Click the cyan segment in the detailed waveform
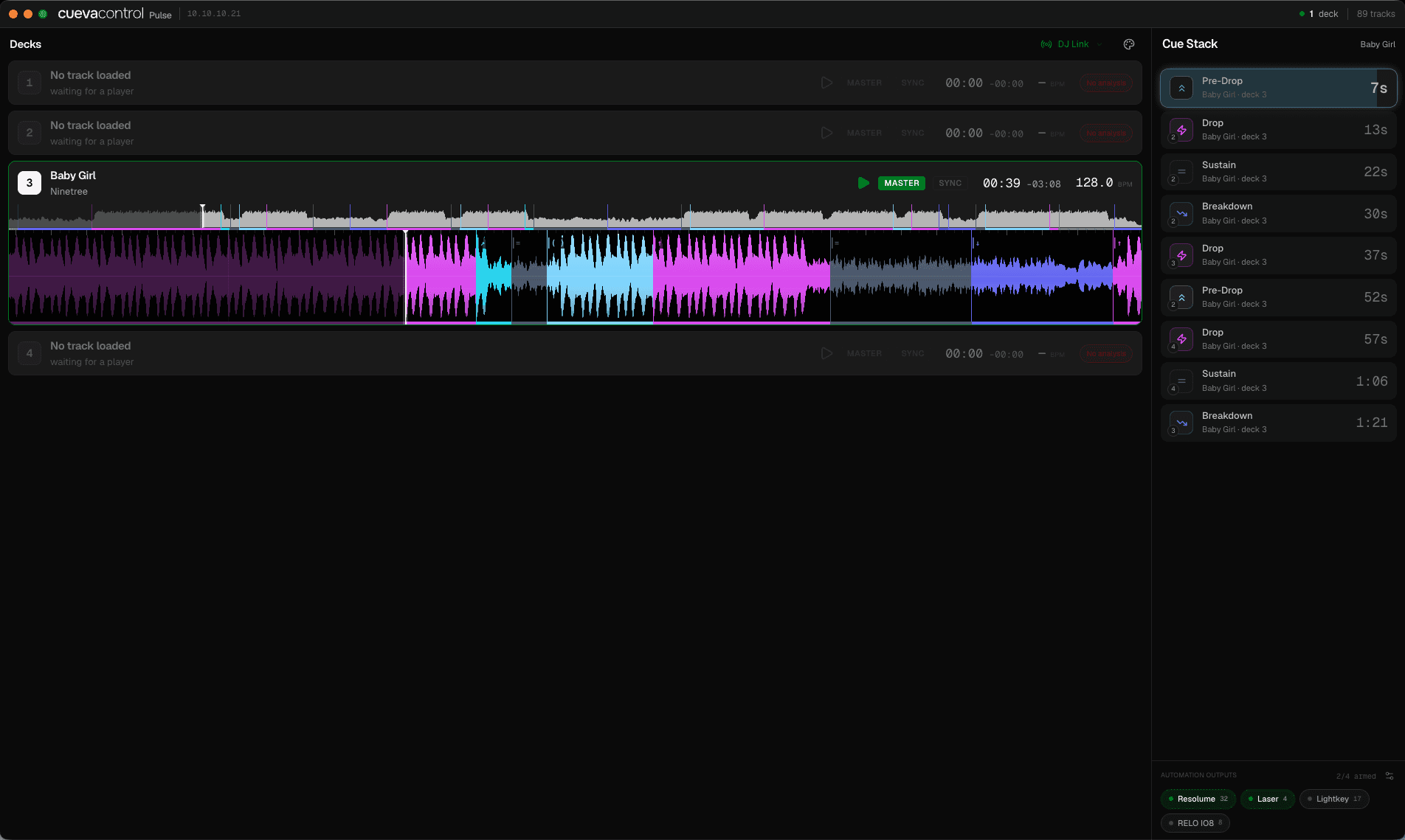Image resolution: width=1405 pixels, height=840 pixels. point(494,277)
